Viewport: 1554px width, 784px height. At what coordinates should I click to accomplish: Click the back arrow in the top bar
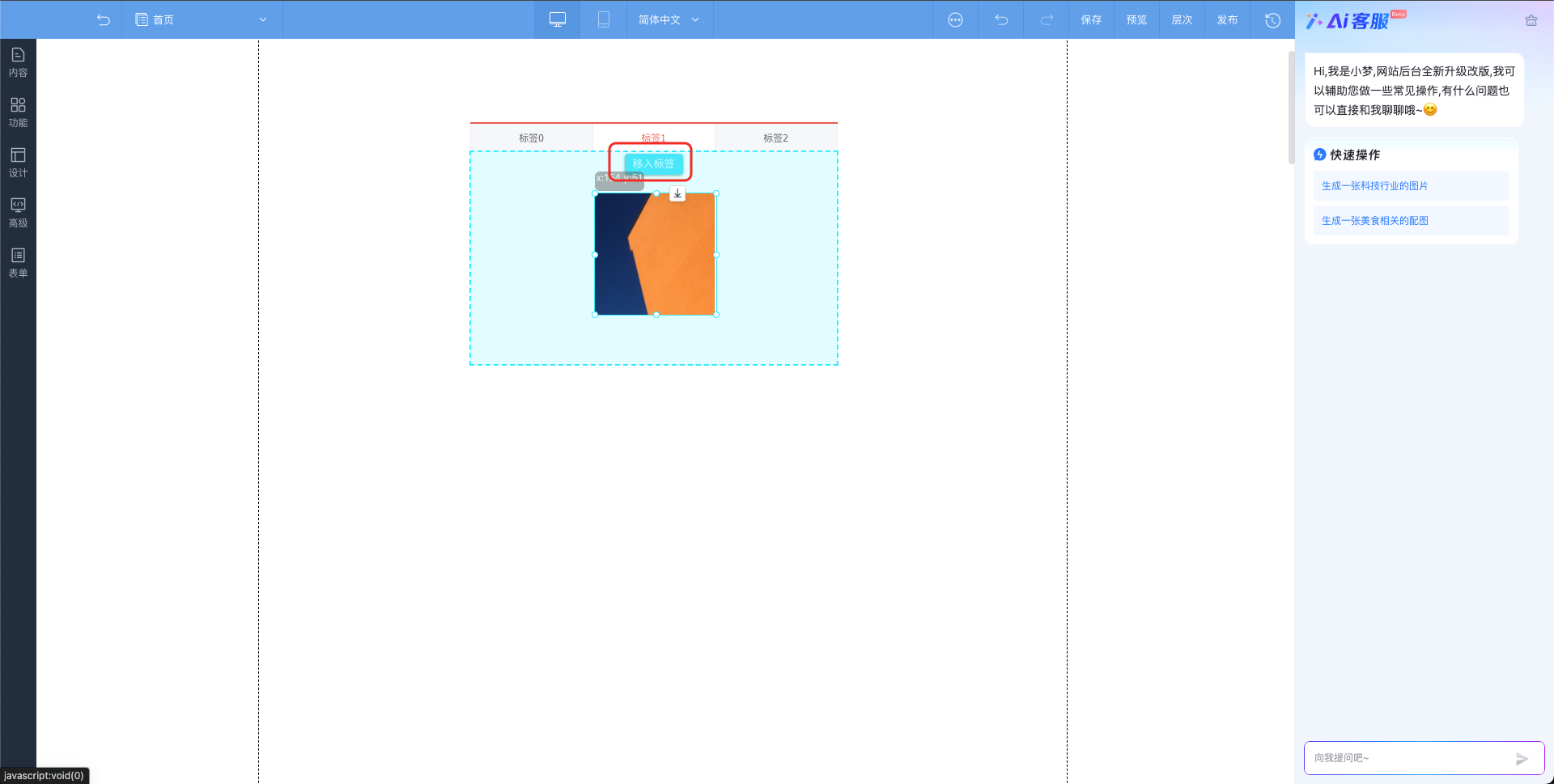(x=103, y=19)
